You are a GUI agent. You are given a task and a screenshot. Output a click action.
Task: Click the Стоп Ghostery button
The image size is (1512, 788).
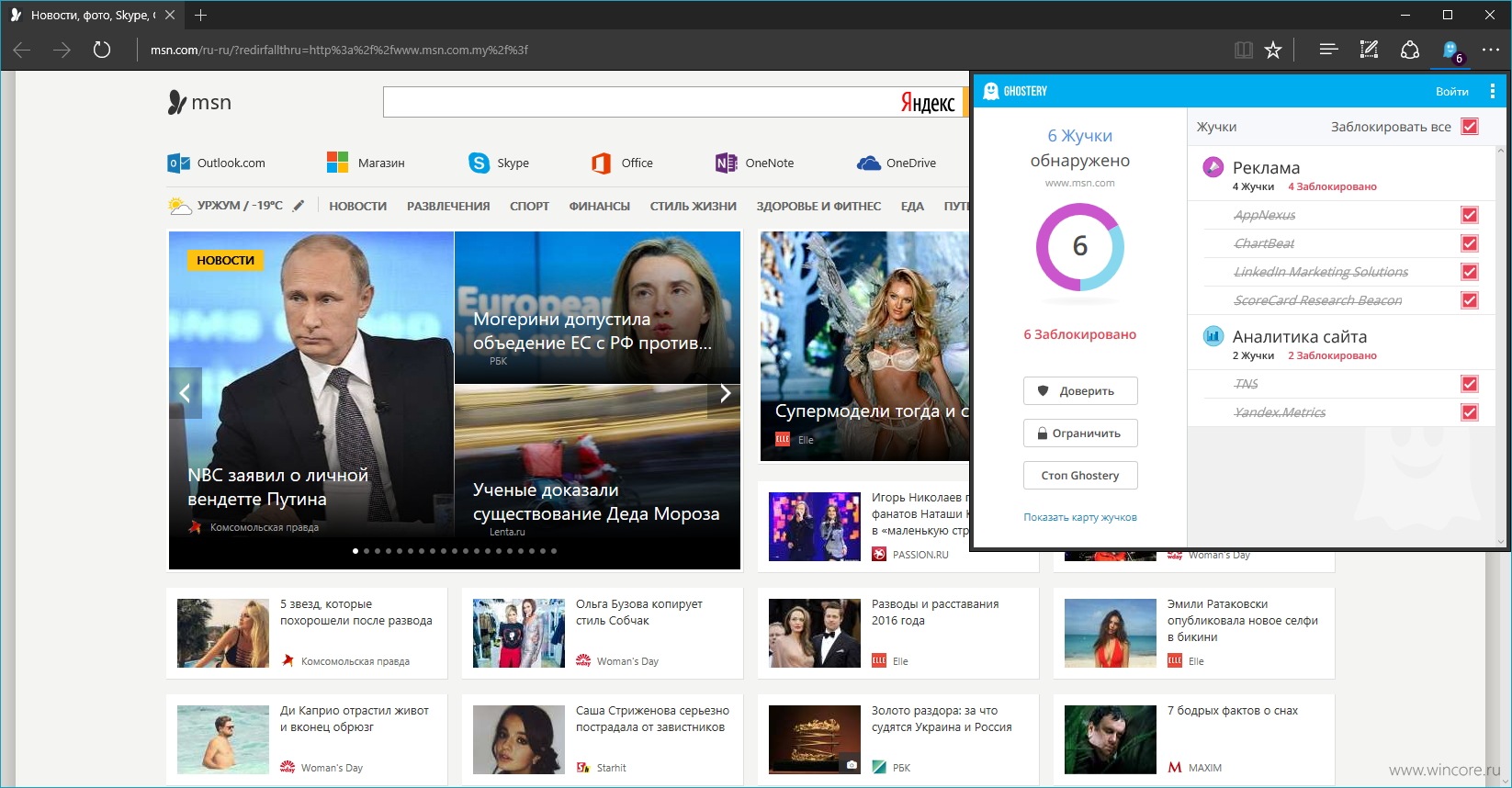click(1080, 475)
